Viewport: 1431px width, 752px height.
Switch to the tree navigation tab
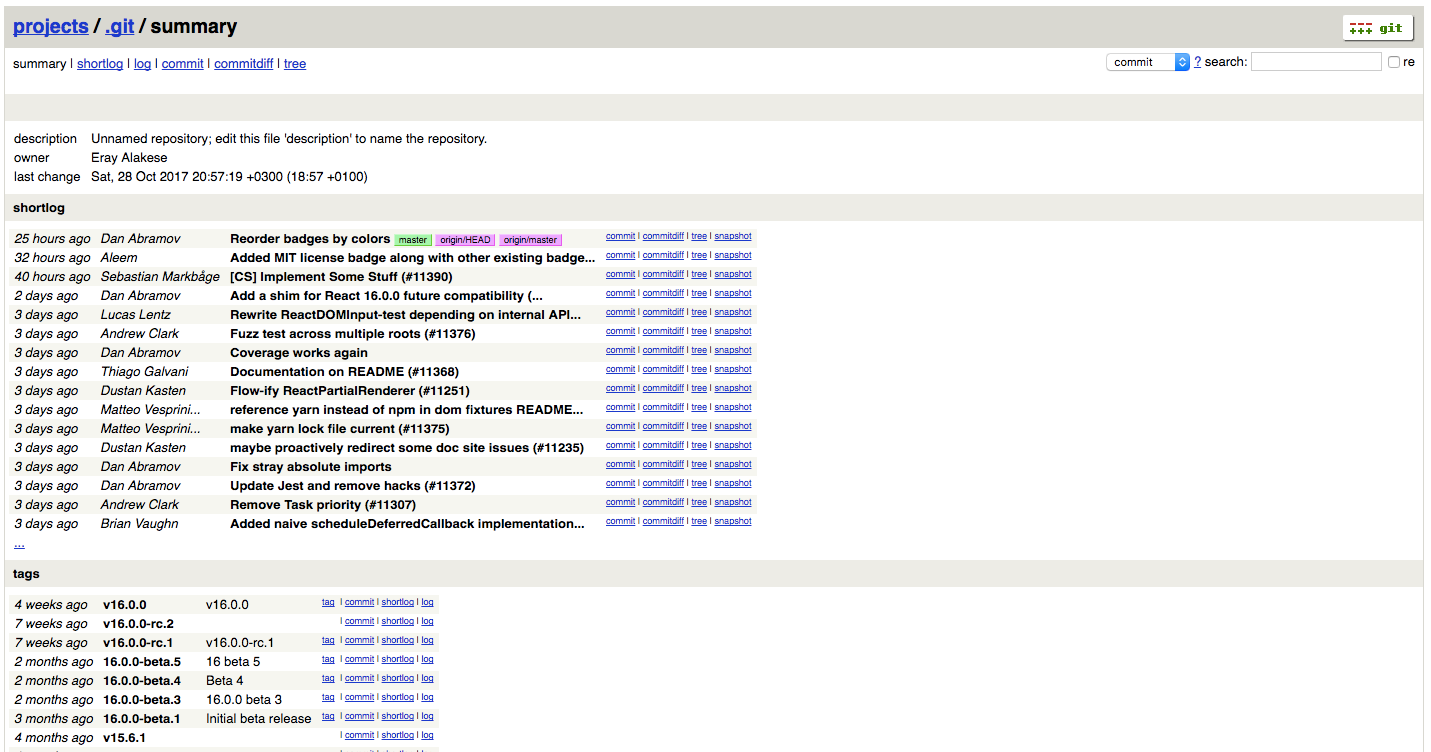point(295,64)
